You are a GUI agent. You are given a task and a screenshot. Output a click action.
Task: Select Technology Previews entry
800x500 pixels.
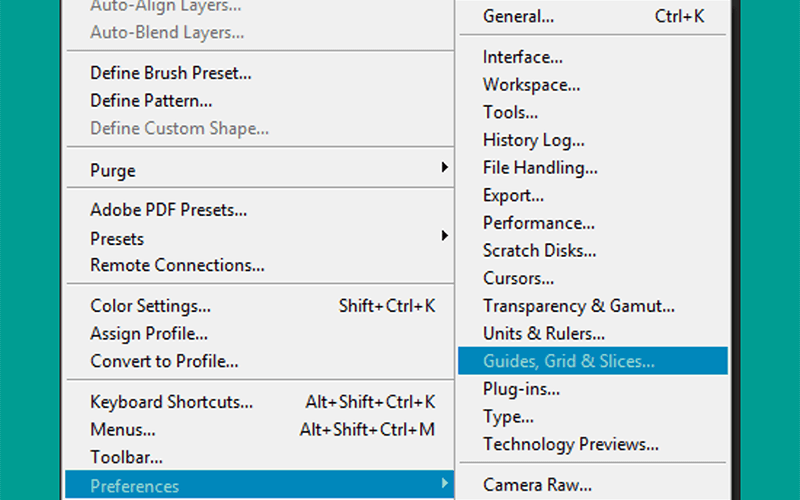point(593,444)
